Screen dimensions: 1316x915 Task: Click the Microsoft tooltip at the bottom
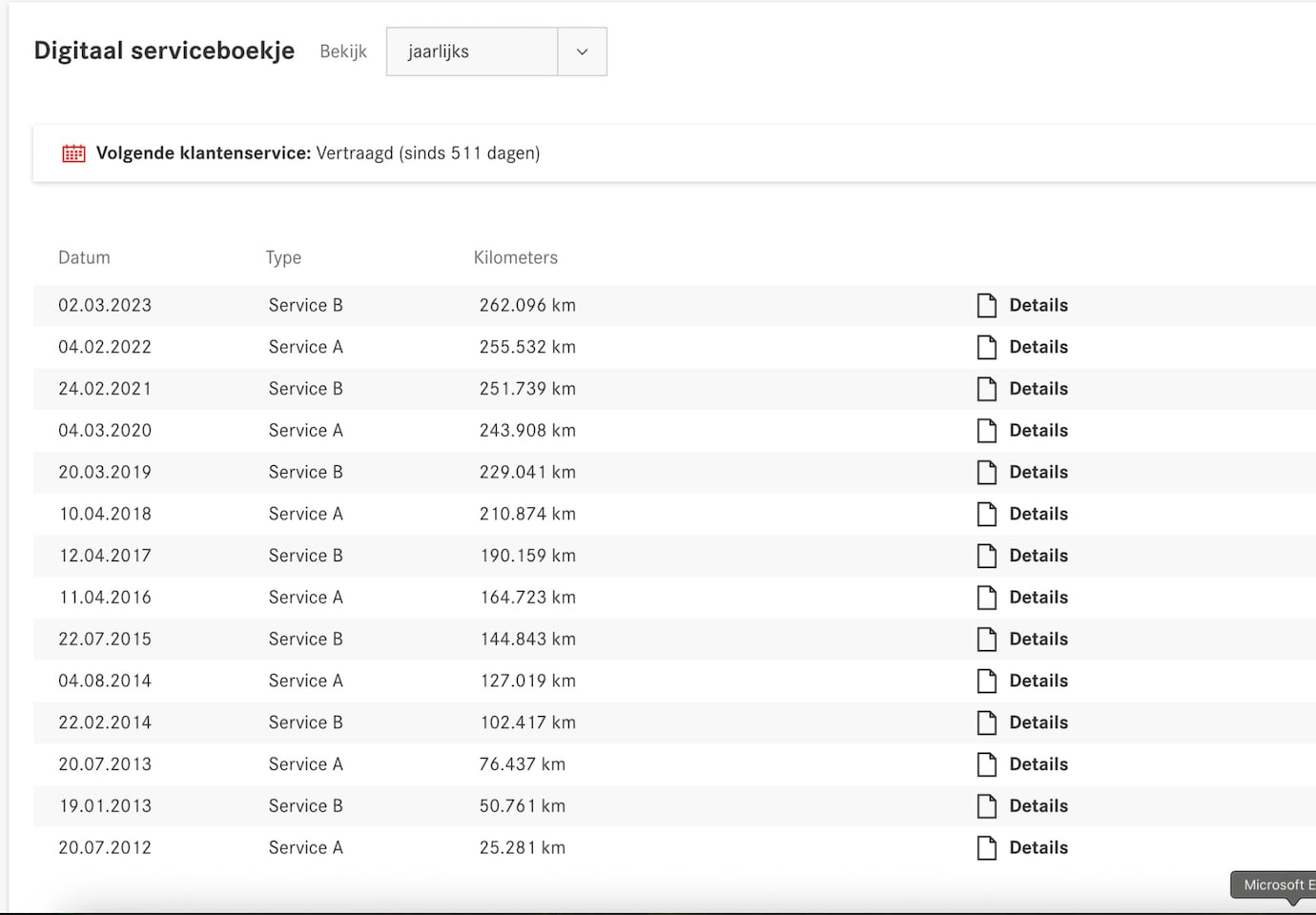(x=1273, y=885)
